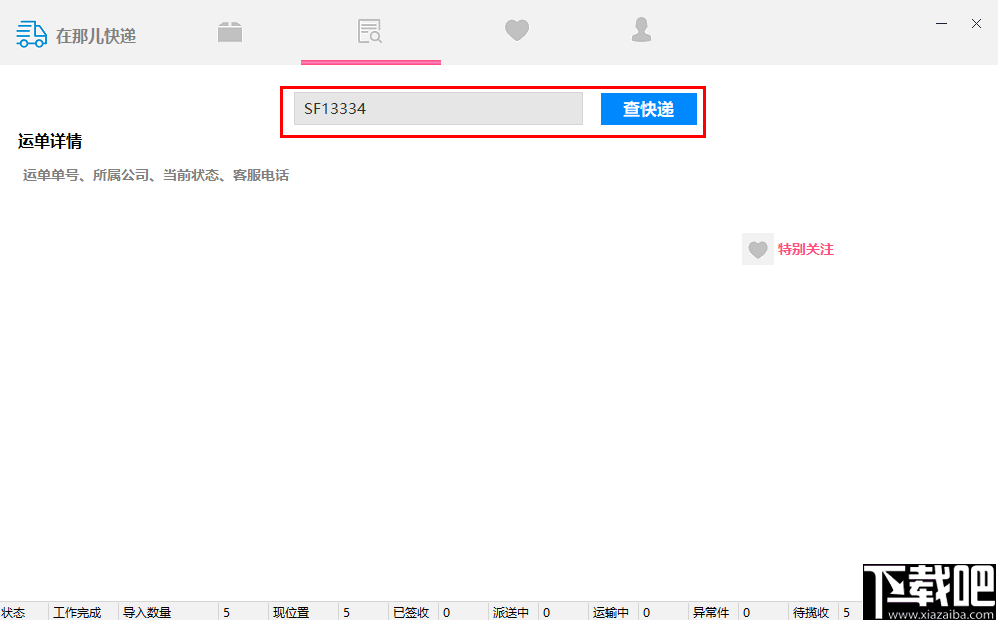Select the parcel box icon in the top bar
Viewport: 998px width, 620px height.
pyautogui.click(x=230, y=30)
